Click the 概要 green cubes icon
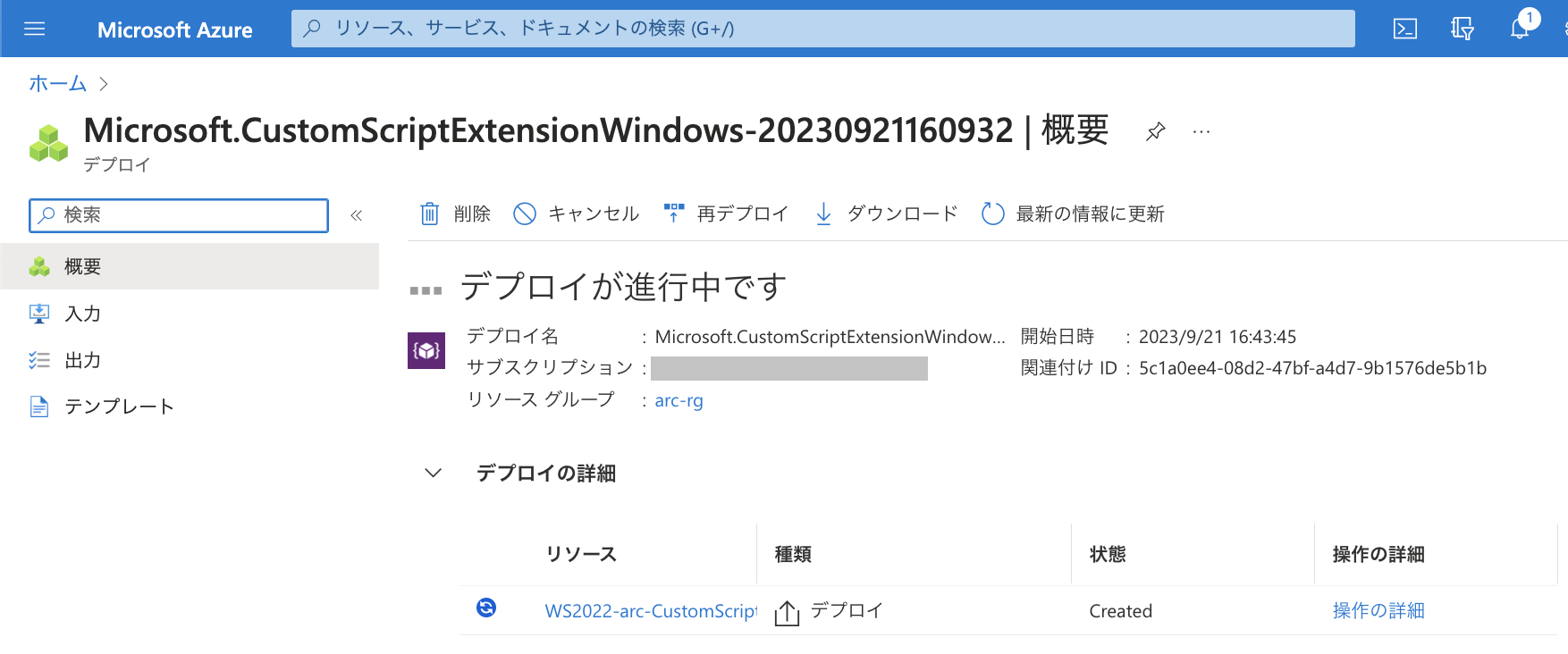This screenshot has width=1568, height=654. 39,266
